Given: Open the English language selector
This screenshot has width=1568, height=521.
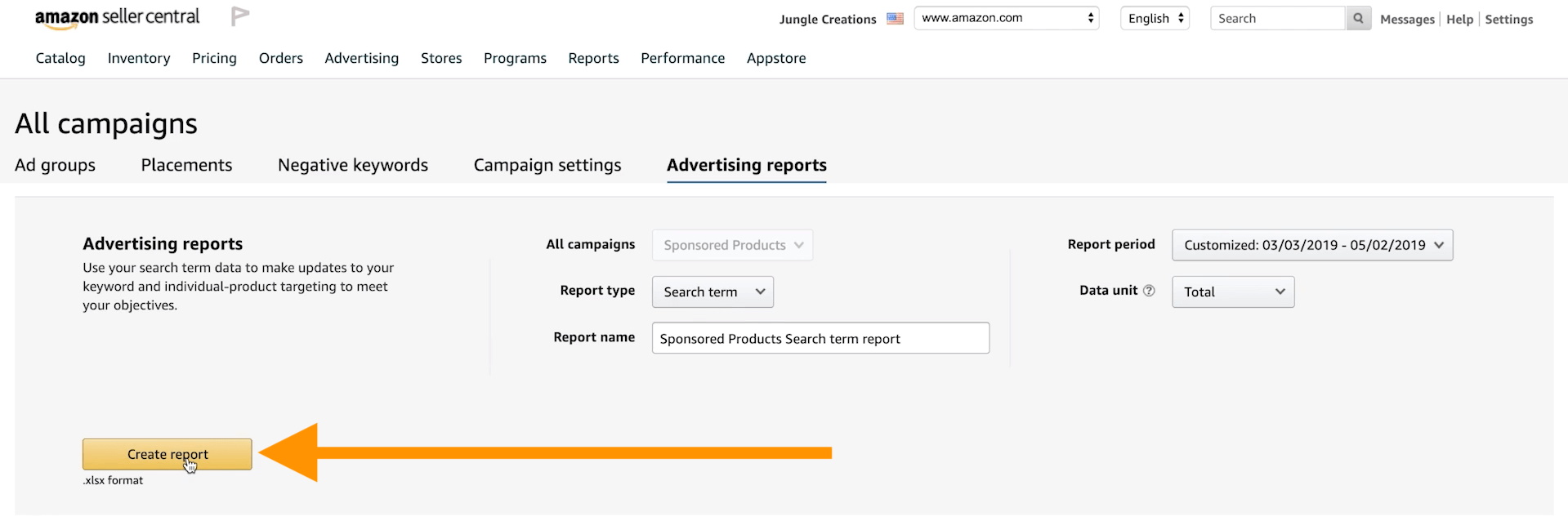Looking at the screenshot, I should [x=1155, y=19].
